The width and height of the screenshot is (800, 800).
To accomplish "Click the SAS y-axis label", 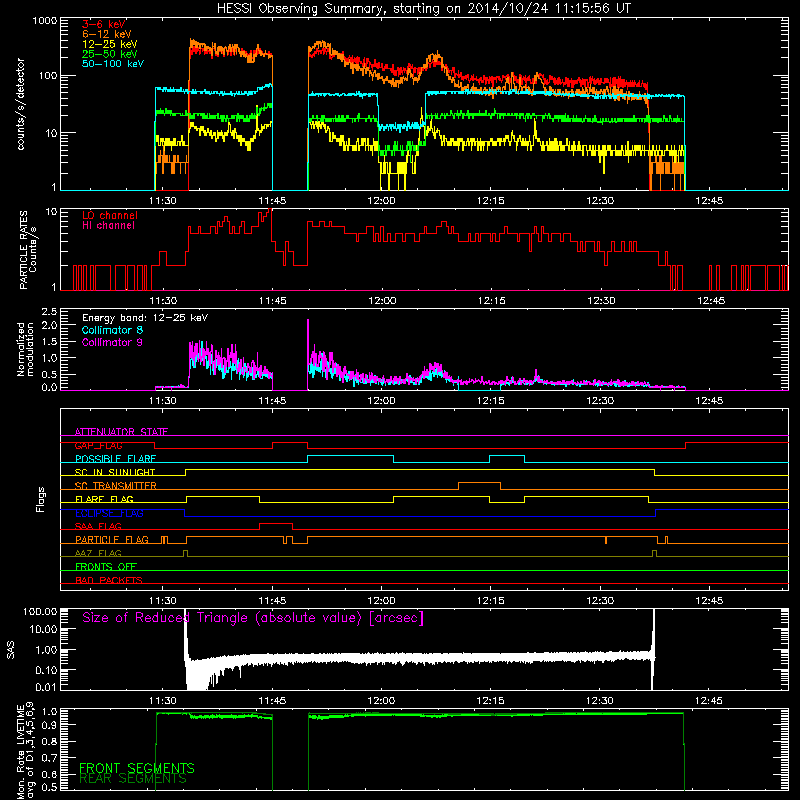I will click(x=11, y=650).
